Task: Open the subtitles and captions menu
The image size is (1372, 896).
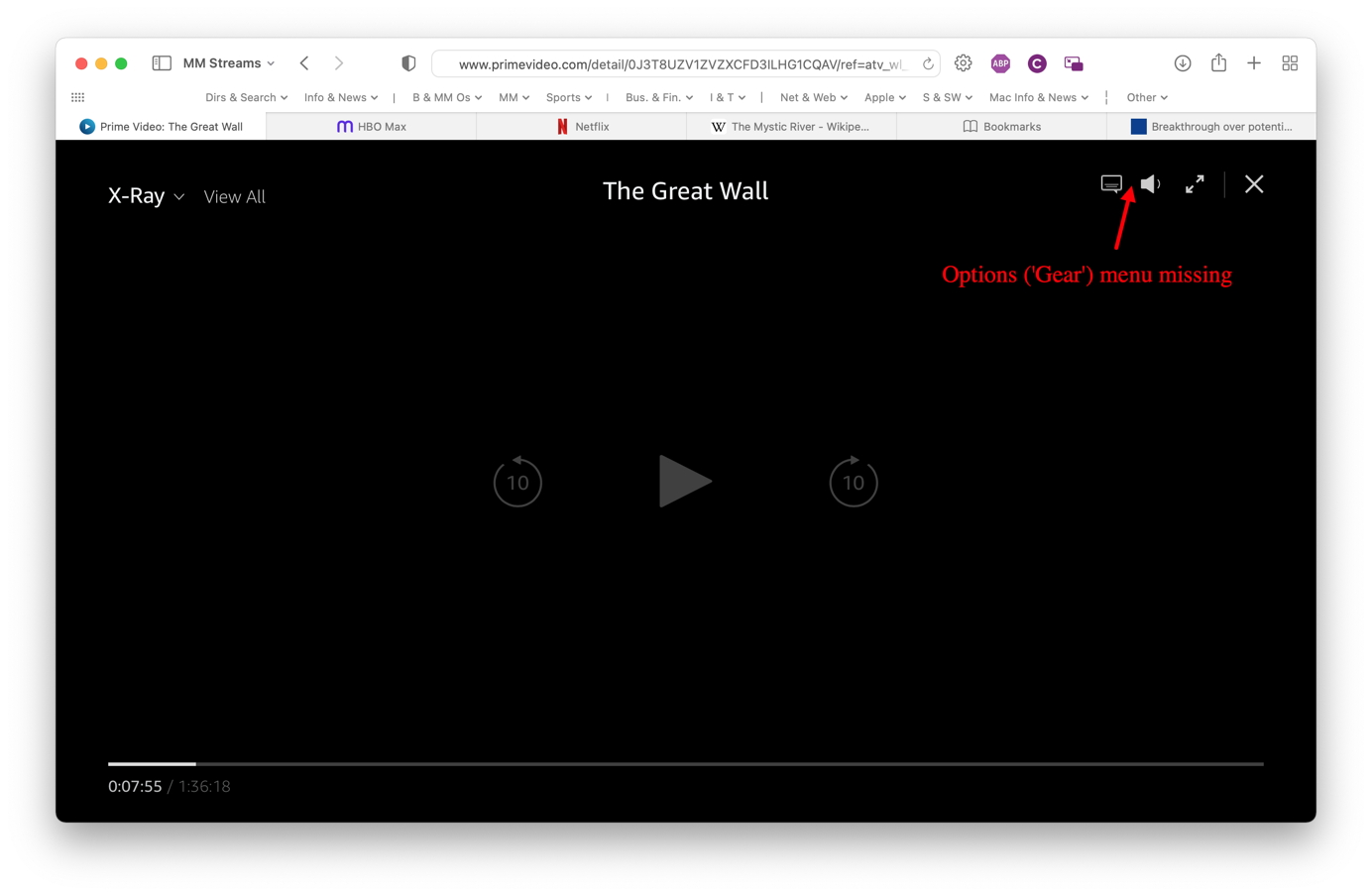Action: 1110,184
